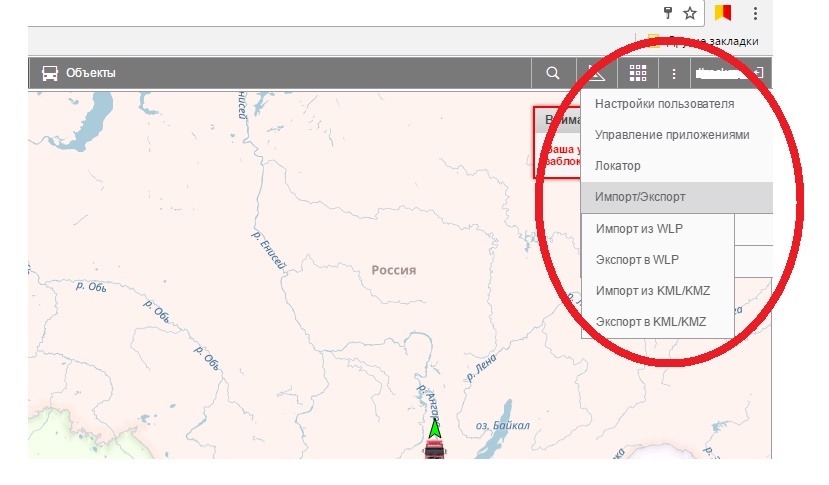Click the vertical dots menu in toolbar
This screenshot has width=829, height=485.
click(x=674, y=73)
